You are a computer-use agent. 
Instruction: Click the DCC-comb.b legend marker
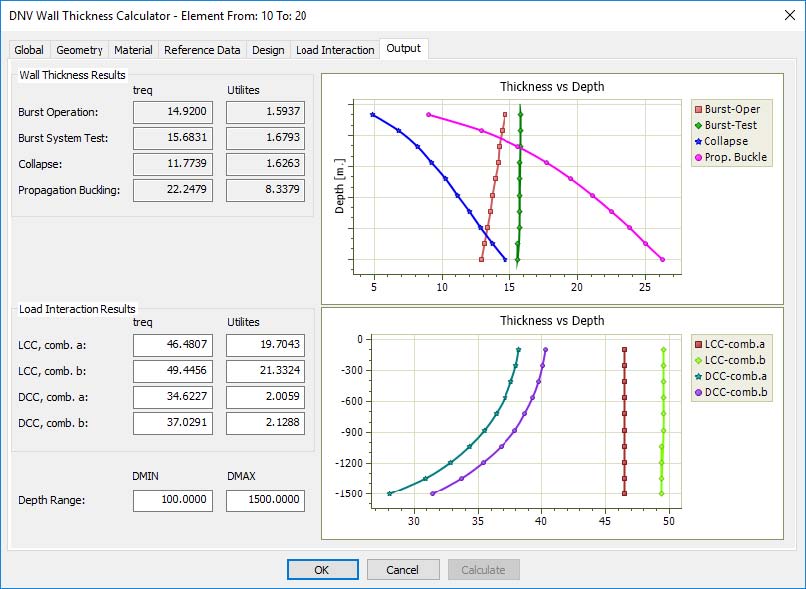coord(698,392)
